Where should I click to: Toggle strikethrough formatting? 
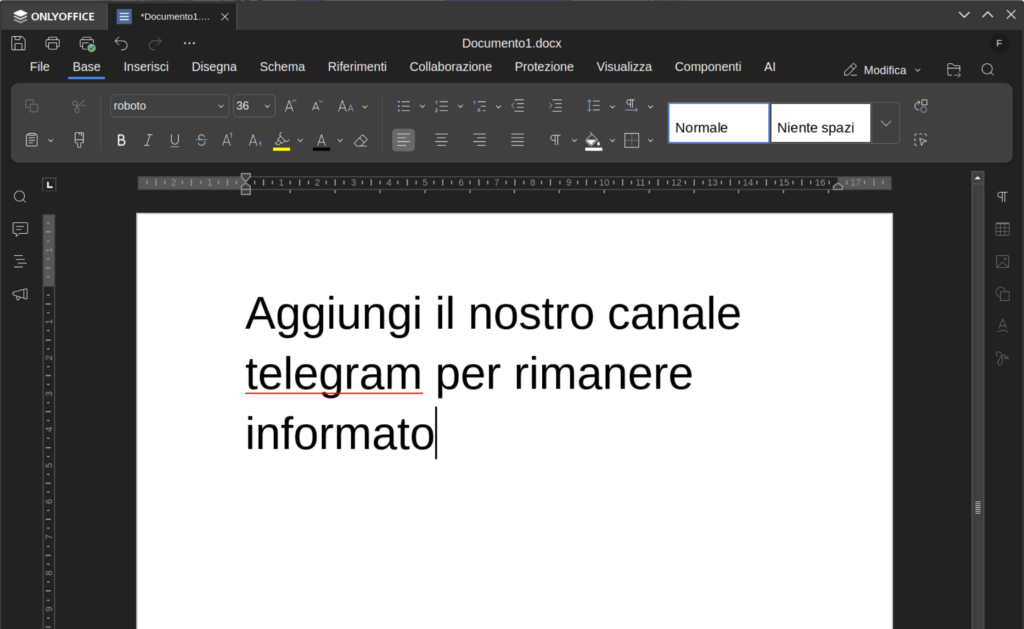201,140
